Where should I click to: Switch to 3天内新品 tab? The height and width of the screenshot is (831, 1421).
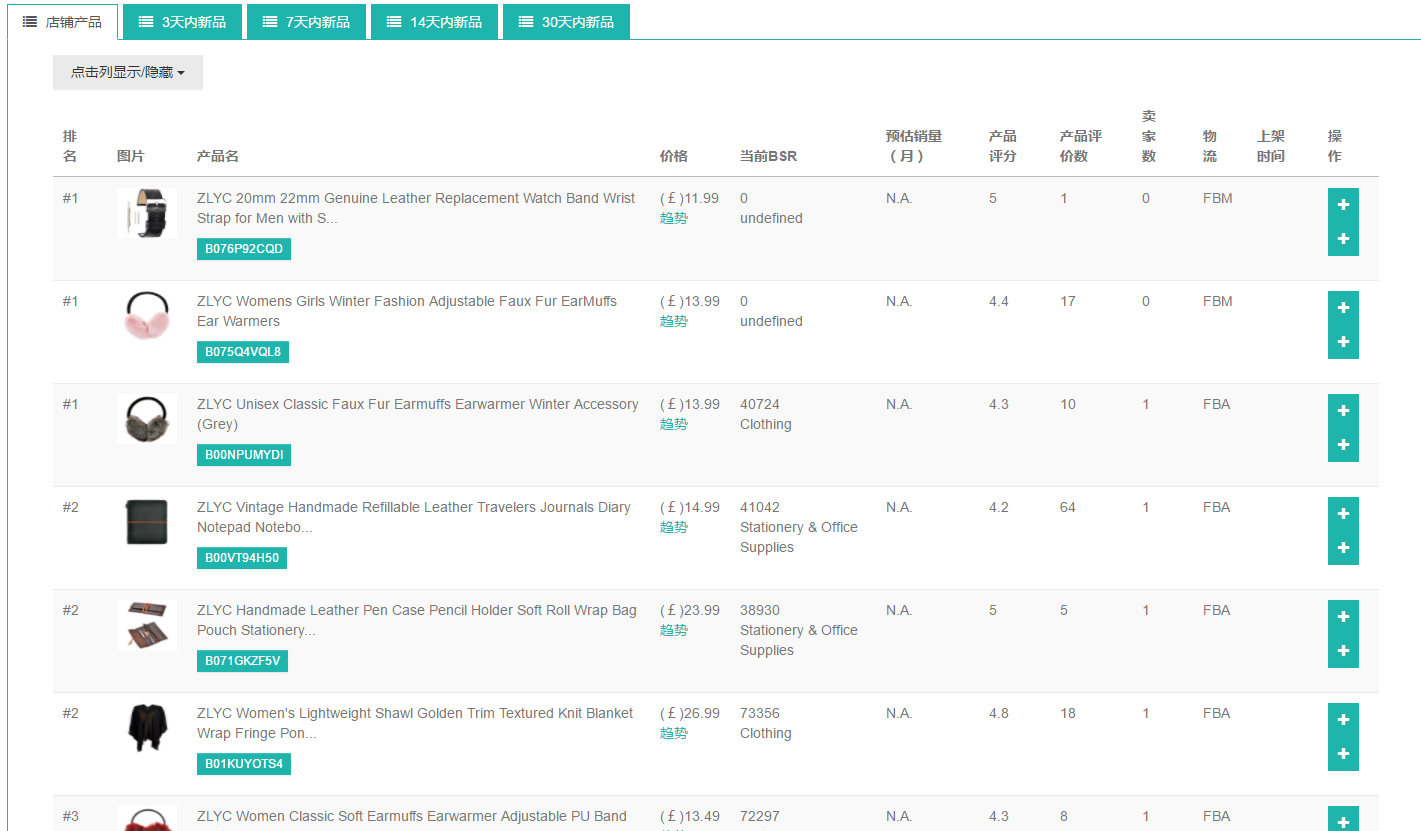182,22
